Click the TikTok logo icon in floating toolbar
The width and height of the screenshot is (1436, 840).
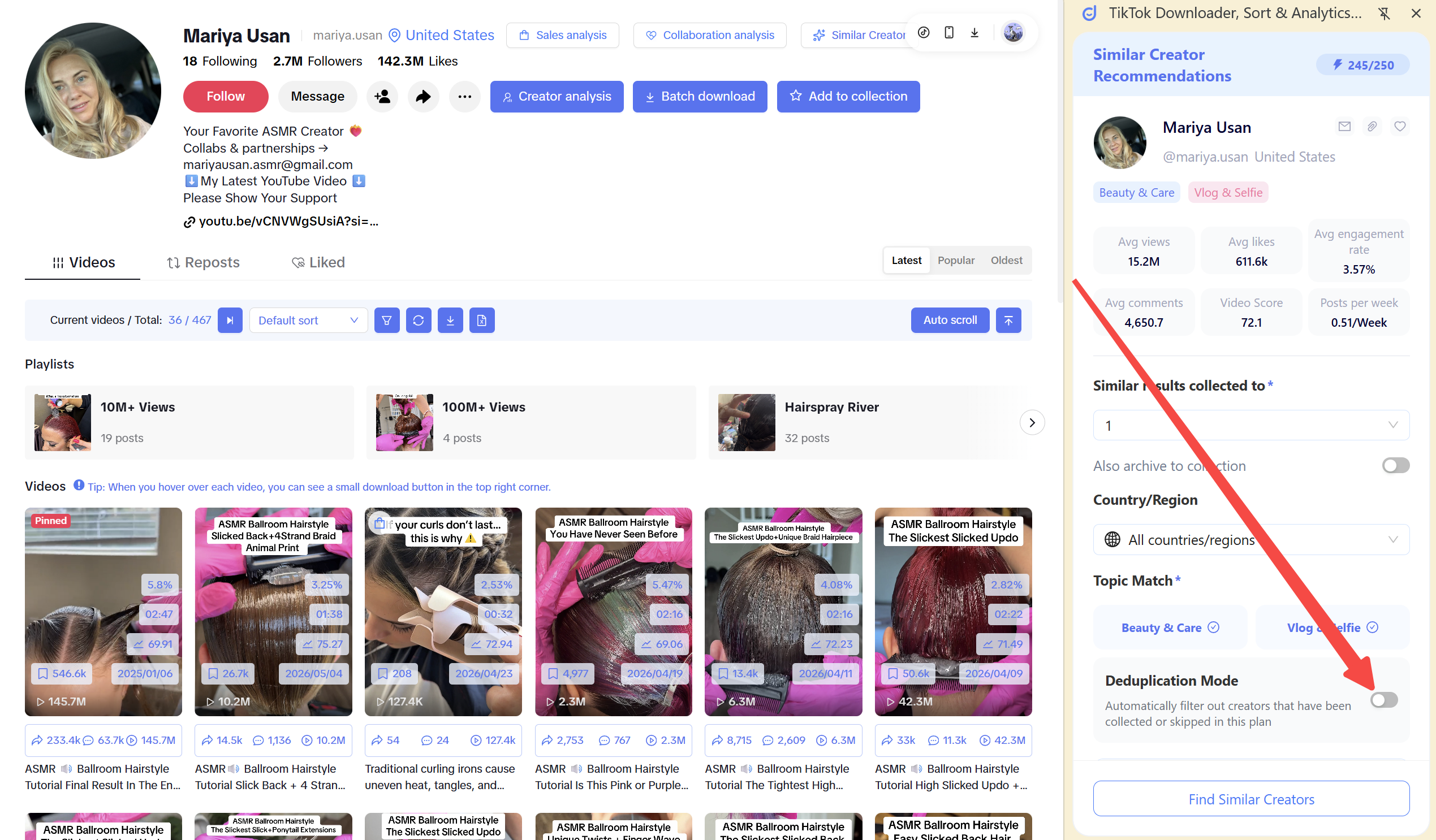(x=924, y=32)
